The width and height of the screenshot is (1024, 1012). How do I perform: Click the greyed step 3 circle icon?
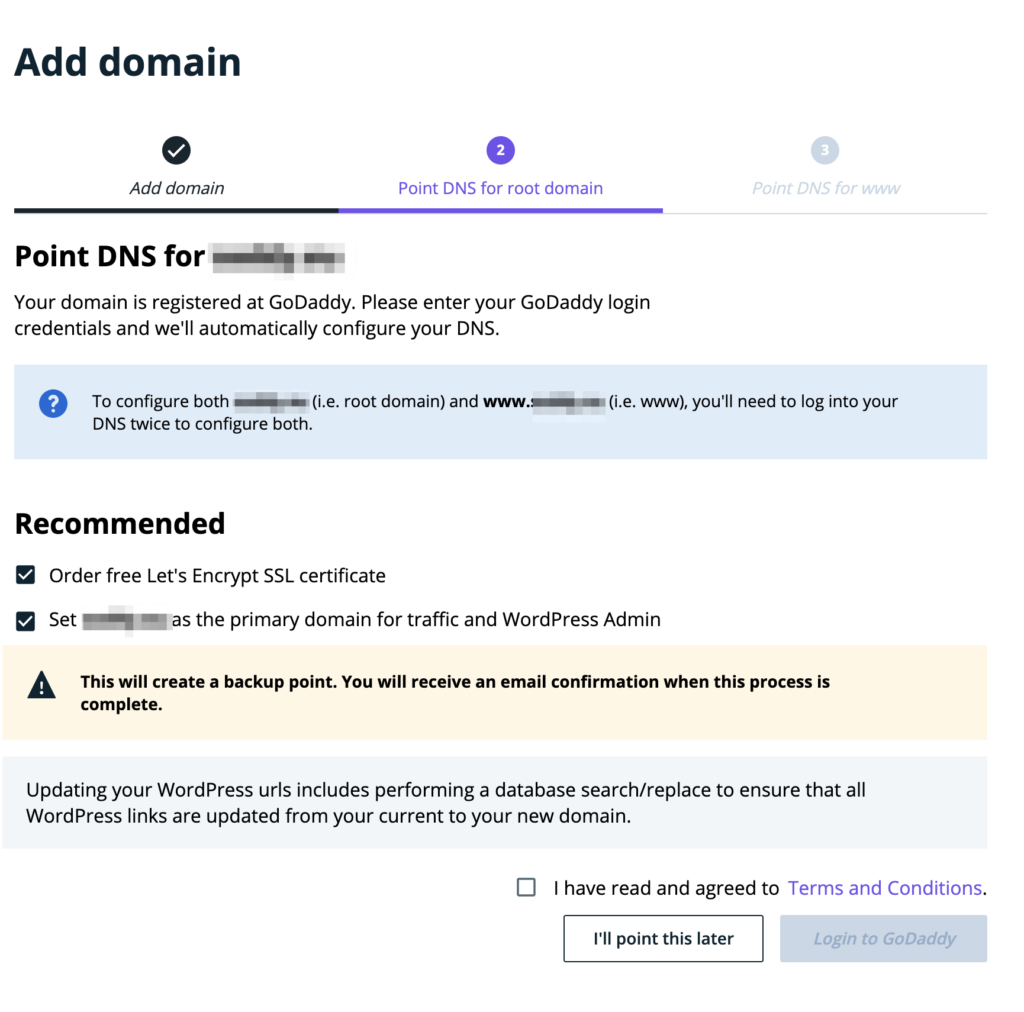pyautogui.click(x=825, y=151)
